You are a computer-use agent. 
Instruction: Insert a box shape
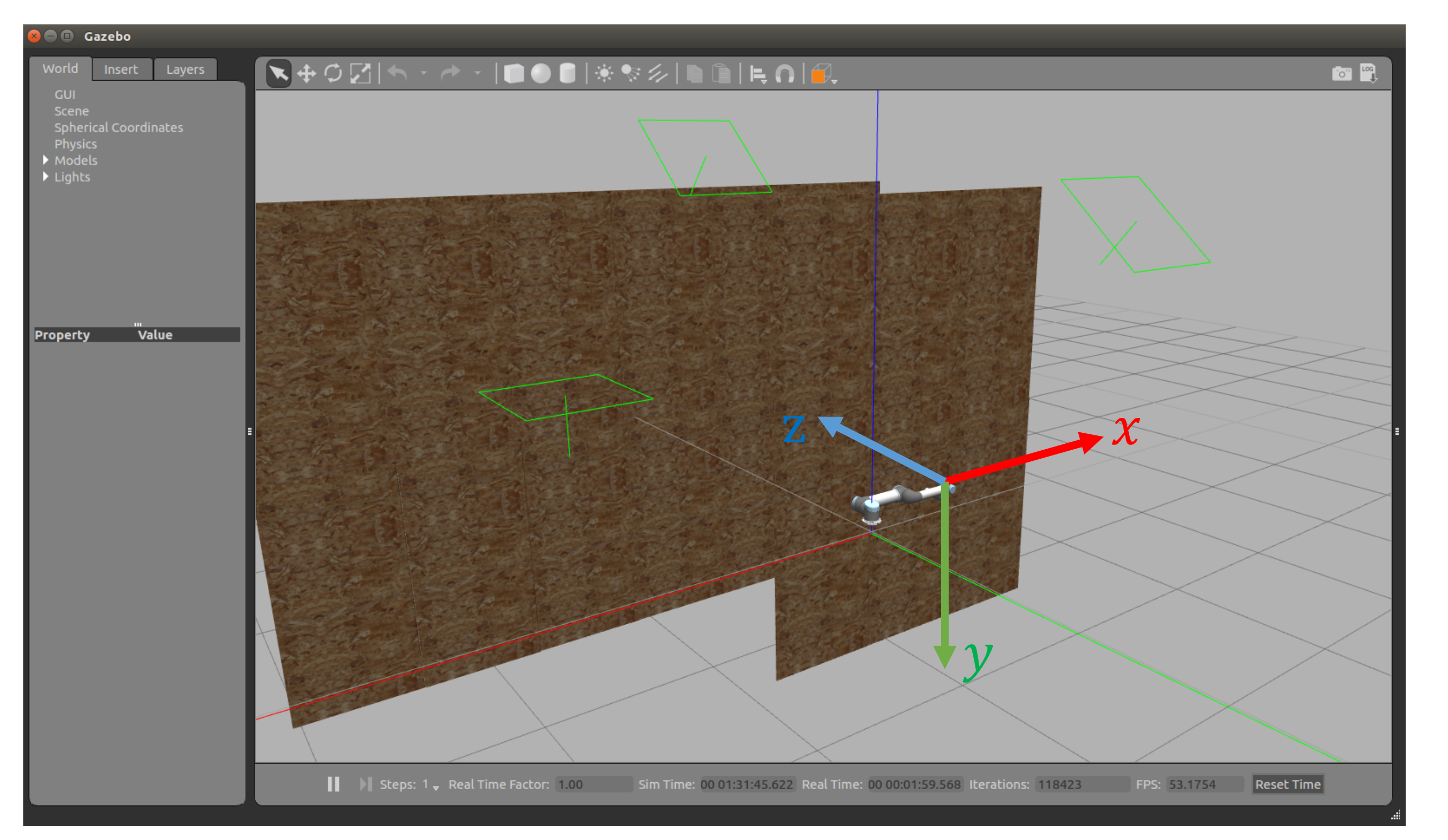(513, 74)
